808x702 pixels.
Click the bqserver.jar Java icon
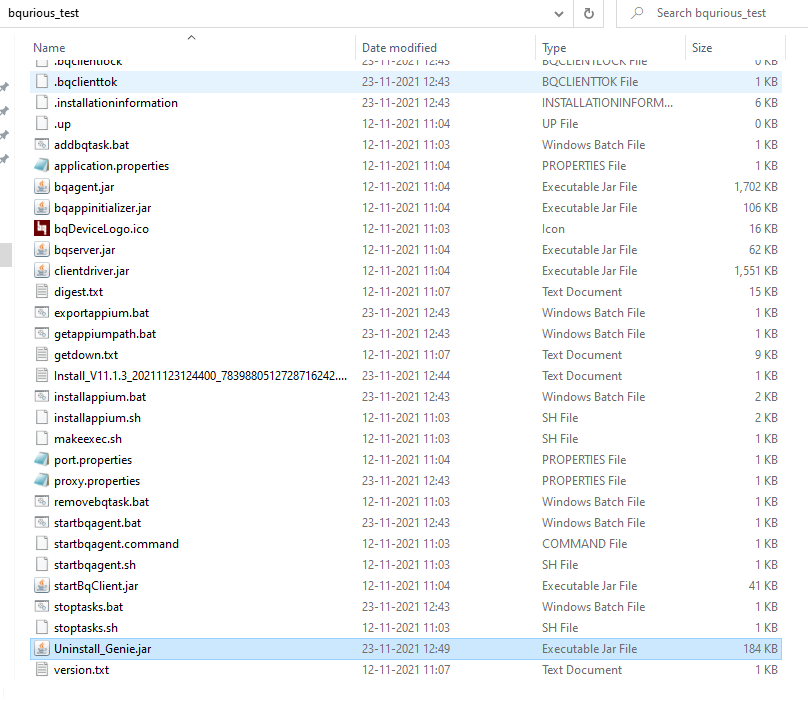42,249
